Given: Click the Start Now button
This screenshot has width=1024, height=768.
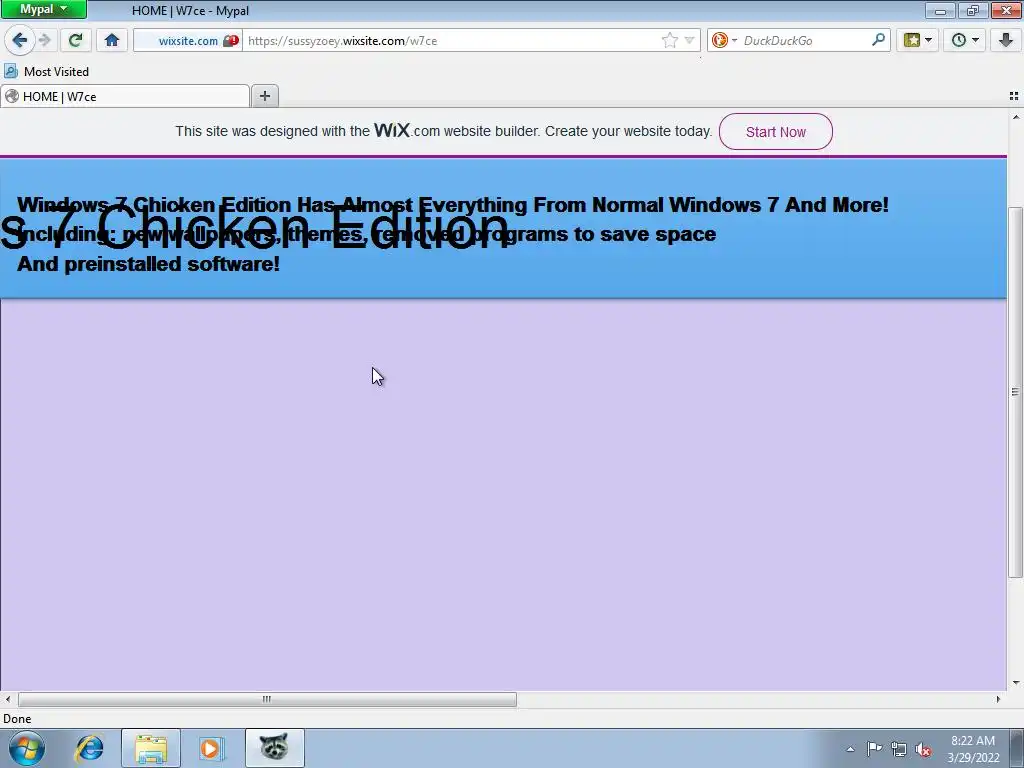Looking at the screenshot, I should click(x=776, y=132).
